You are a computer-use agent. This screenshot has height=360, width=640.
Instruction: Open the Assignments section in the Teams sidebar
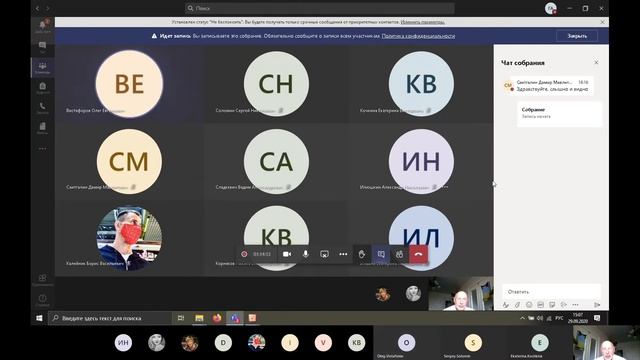(x=42, y=88)
